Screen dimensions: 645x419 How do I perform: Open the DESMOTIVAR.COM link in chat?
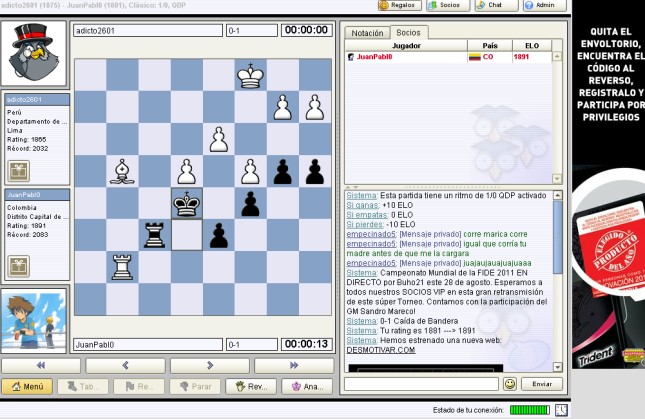(x=379, y=350)
